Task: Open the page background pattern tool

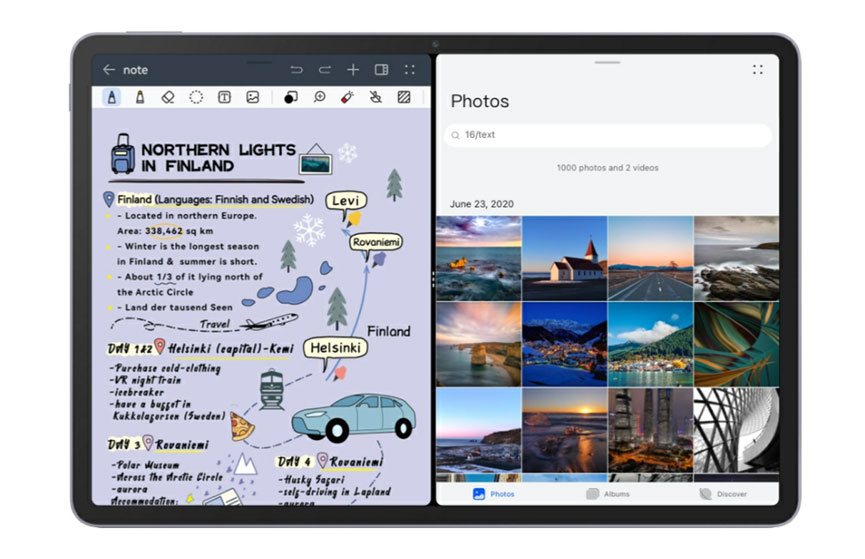Action: coord(404,98)
